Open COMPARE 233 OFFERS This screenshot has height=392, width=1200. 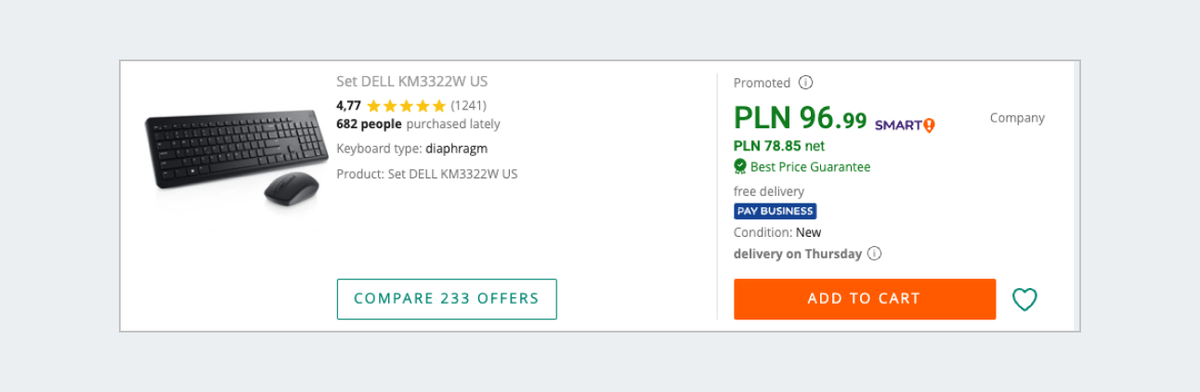click(446, 299)
